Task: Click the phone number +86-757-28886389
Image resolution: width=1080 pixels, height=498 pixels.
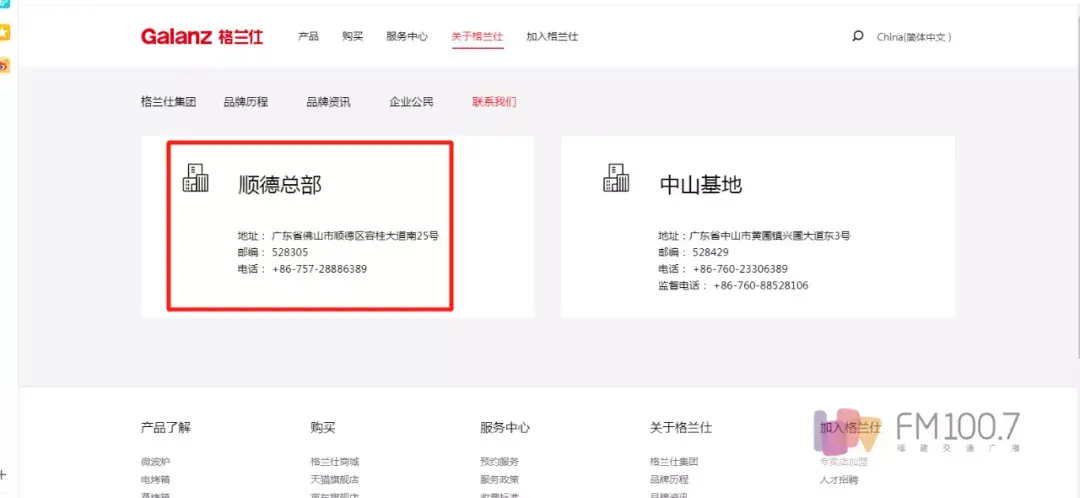Action: point(320,269)
